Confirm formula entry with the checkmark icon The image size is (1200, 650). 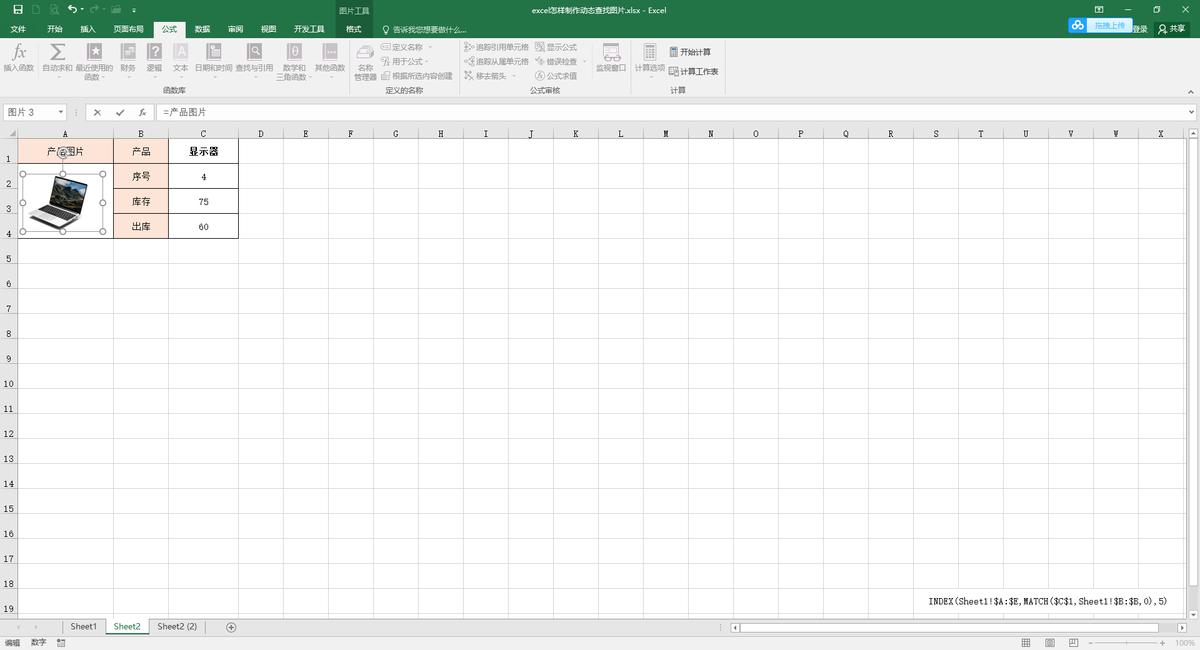[120, 113]
